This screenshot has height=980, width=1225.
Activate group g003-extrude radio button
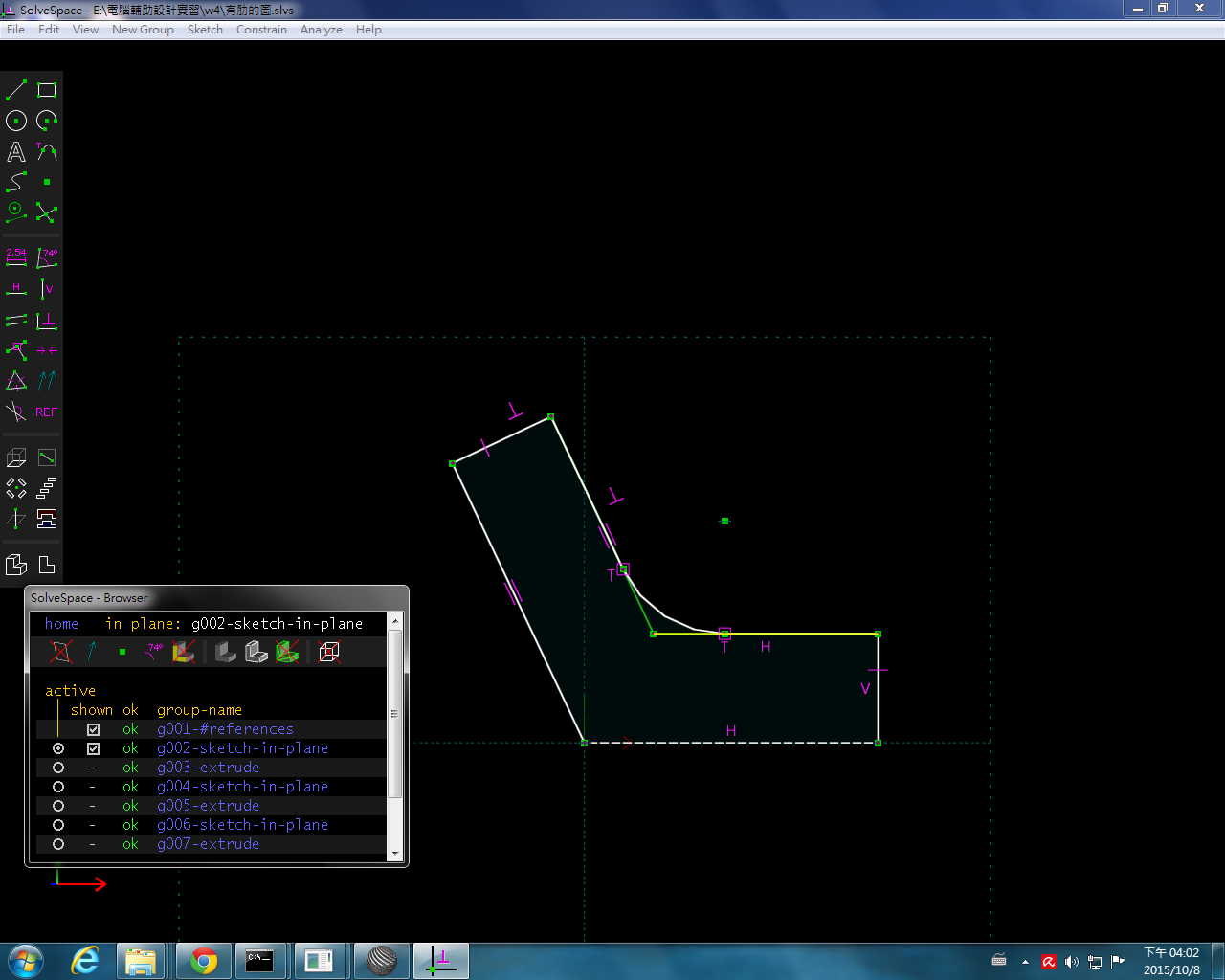(58, 768)
